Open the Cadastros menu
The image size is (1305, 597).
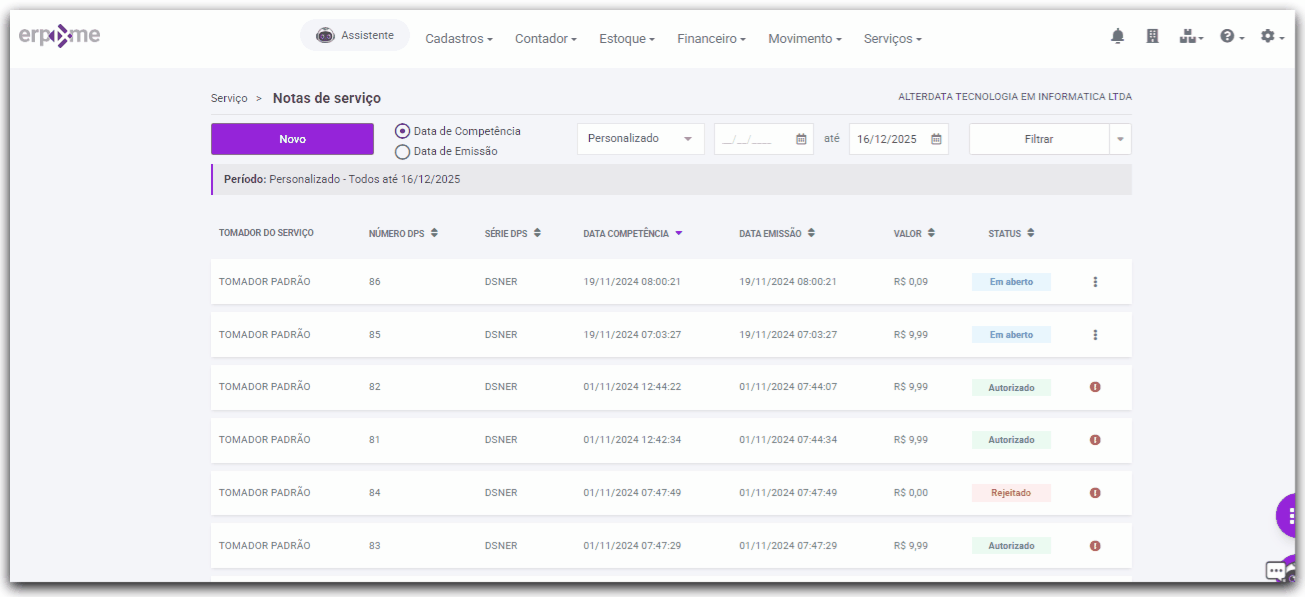click(x=459, y=39)
